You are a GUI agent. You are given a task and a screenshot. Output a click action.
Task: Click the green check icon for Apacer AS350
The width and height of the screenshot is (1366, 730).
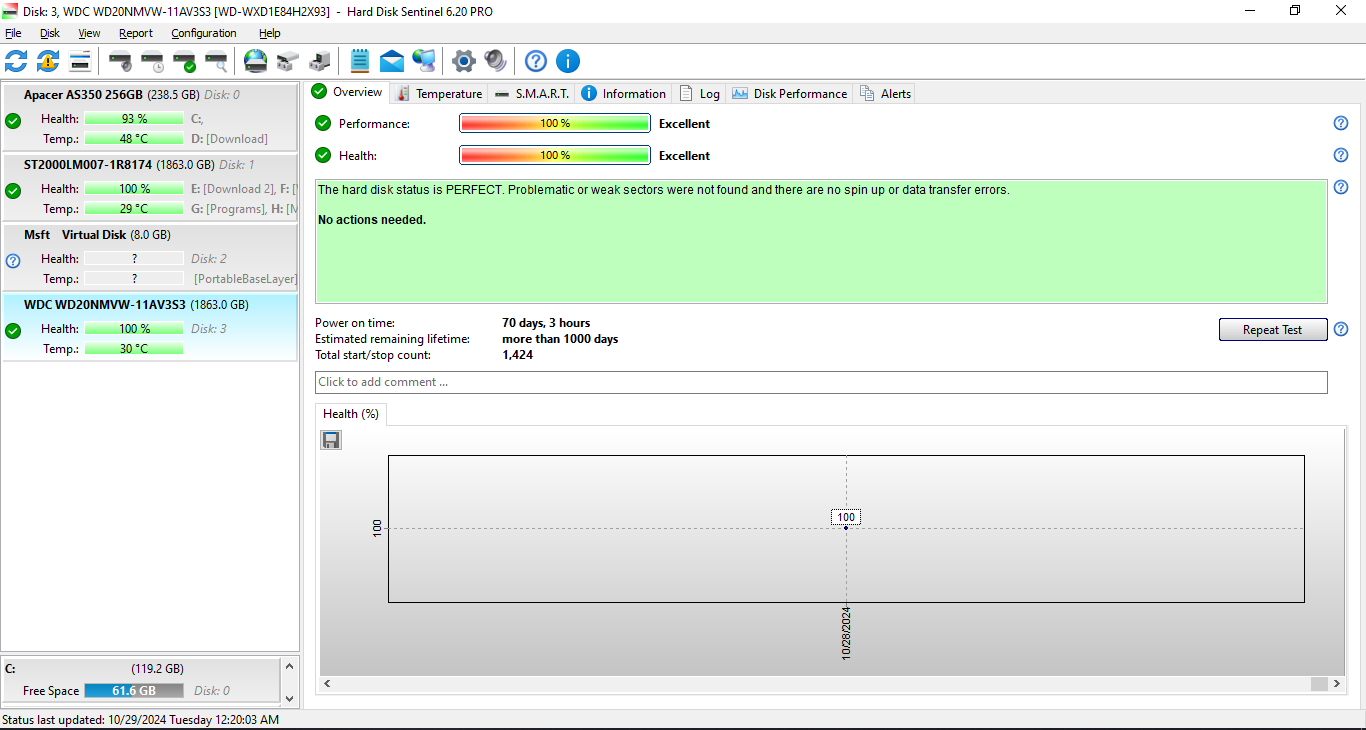[13, 121]
